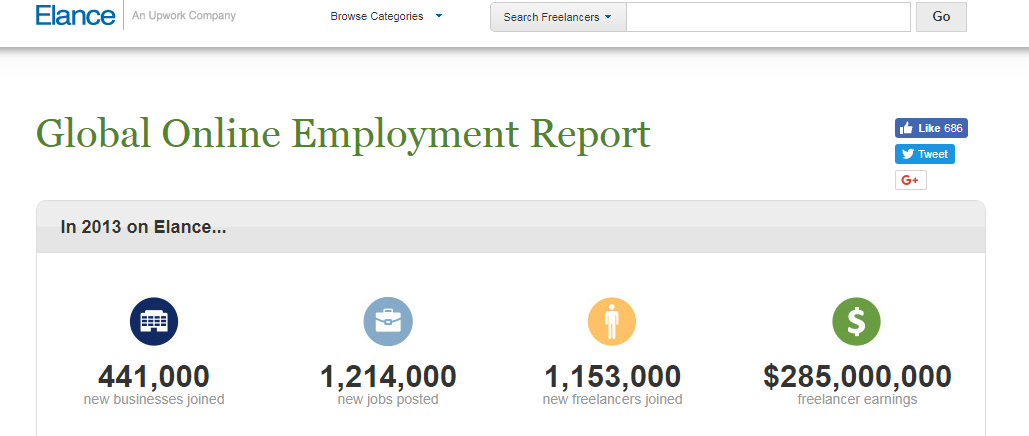Select the 1,153,000 figure

click(612, 377)
